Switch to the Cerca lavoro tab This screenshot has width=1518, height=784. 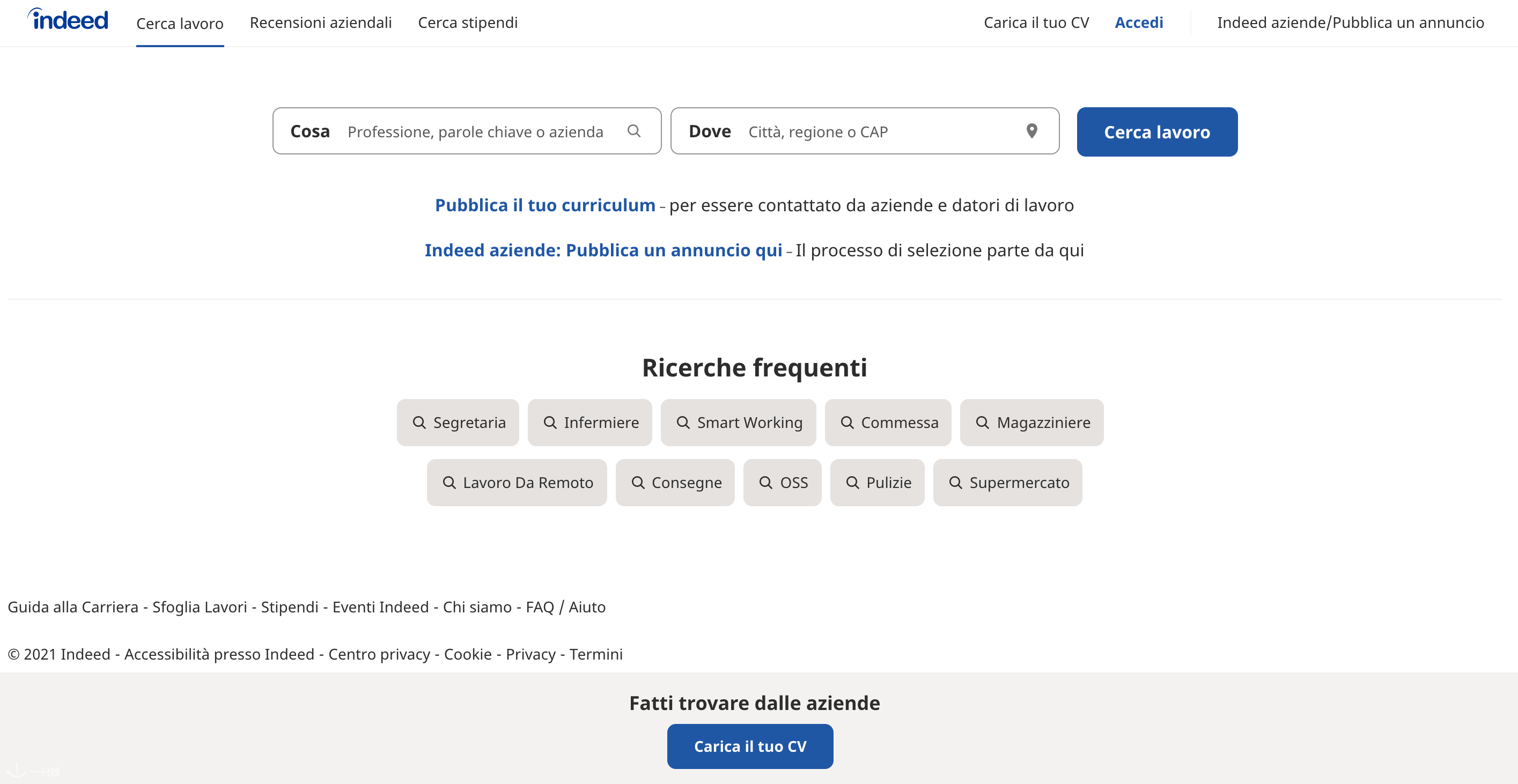click(x=180, y=24)
